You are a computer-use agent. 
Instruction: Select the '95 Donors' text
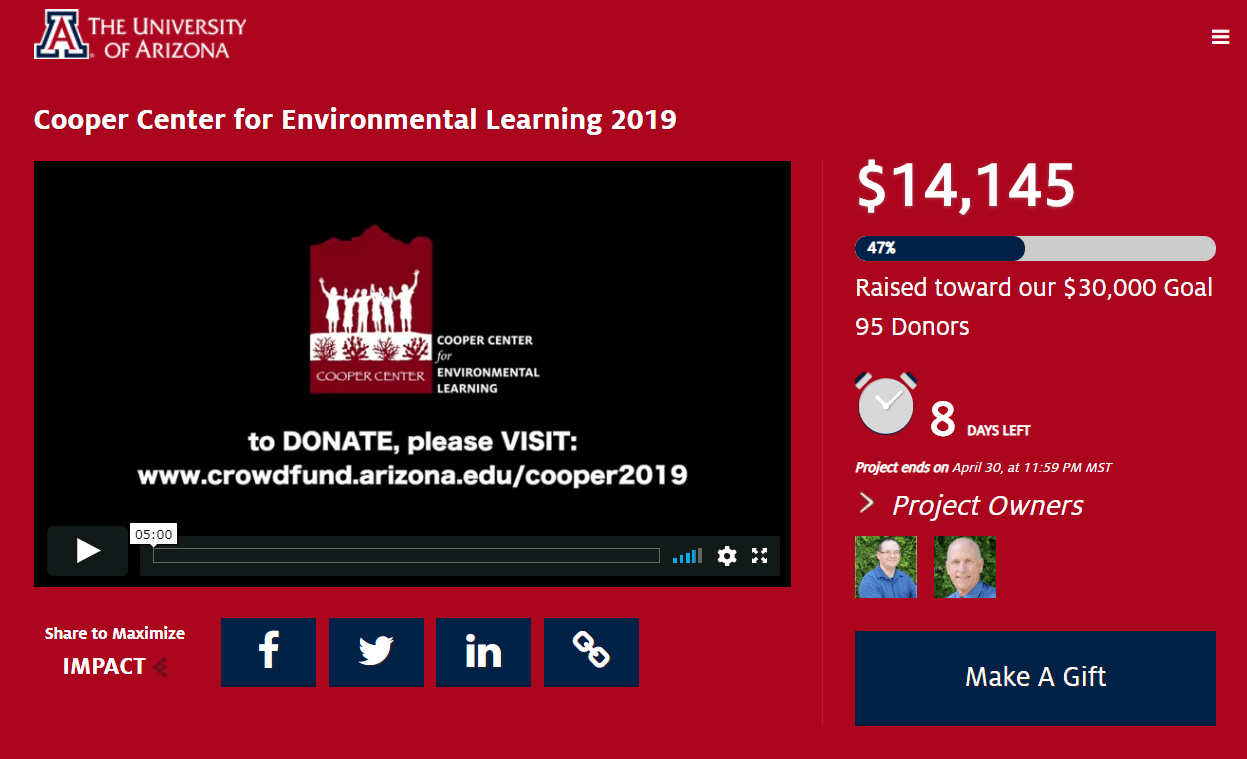point(912,326)
